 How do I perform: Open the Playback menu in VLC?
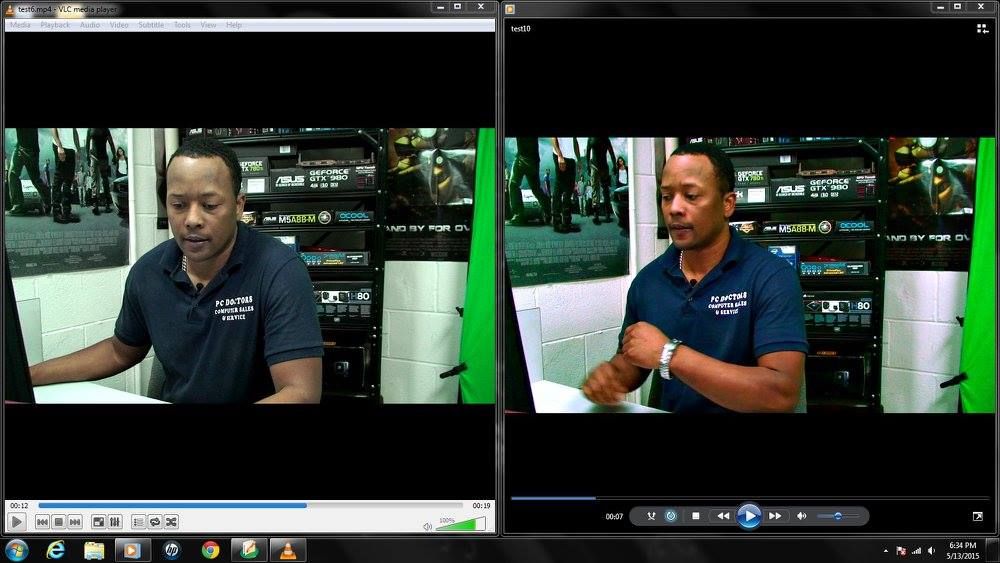click(x=55, y=25)
